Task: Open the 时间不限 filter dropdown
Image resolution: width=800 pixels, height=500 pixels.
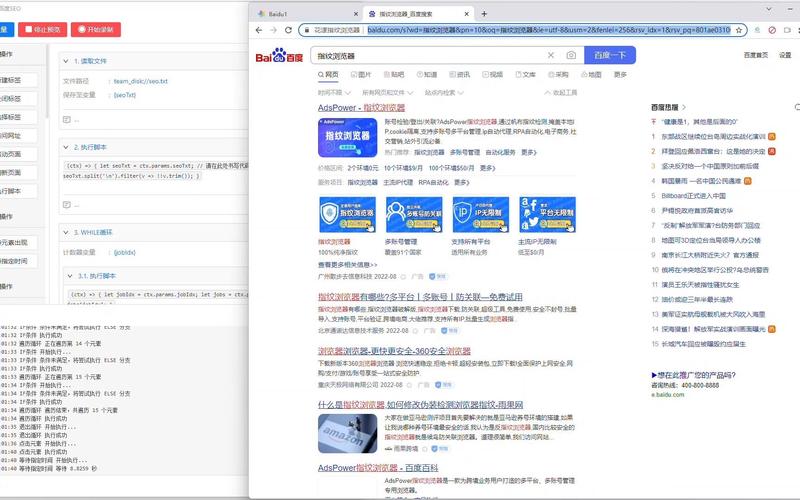Action: (x=334, y=93)
